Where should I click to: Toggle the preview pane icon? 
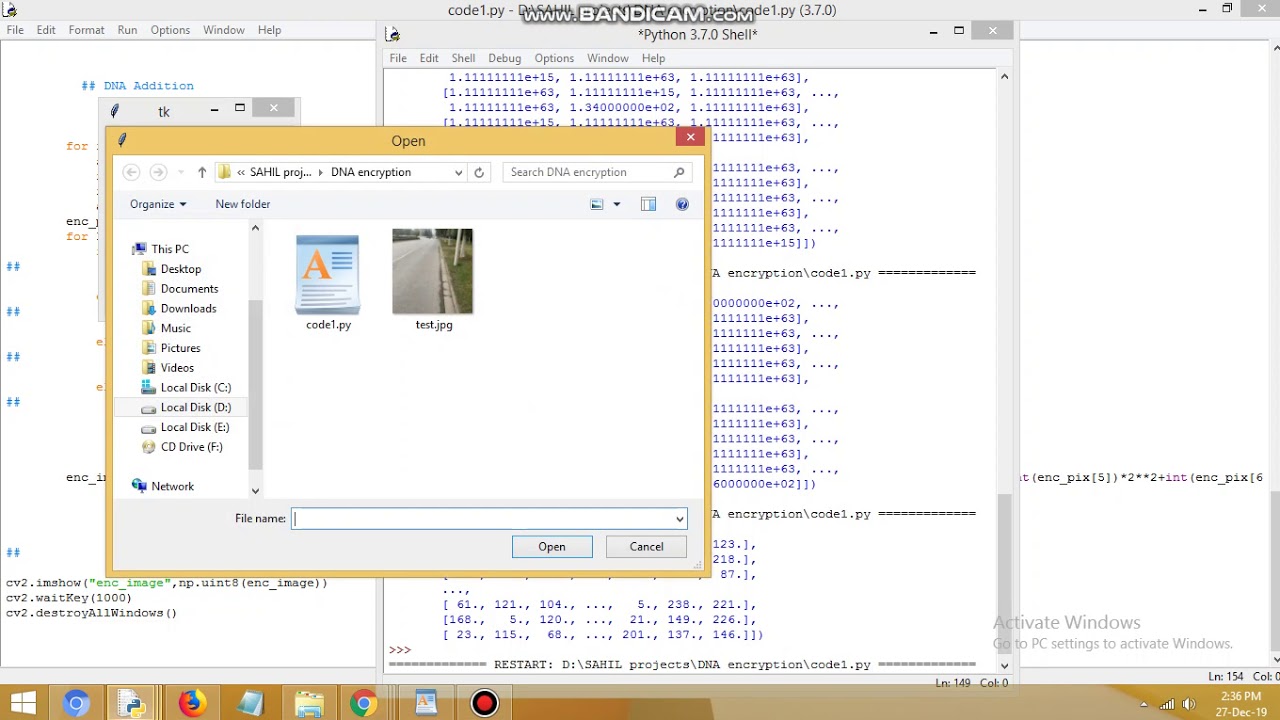point(648,204)
